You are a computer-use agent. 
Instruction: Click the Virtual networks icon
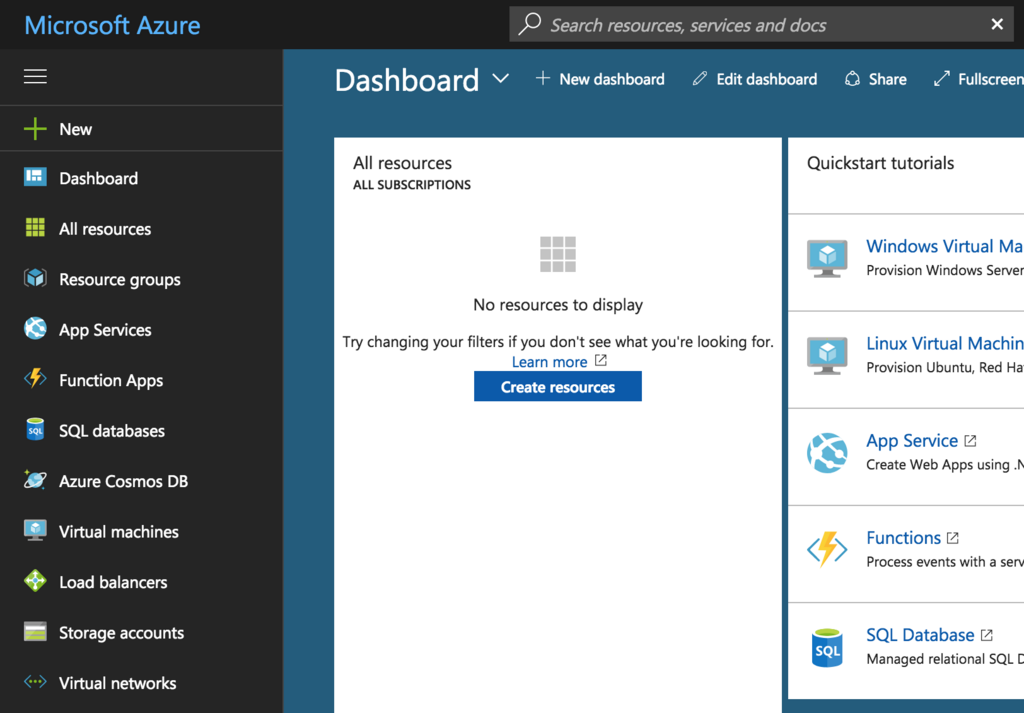35,682
